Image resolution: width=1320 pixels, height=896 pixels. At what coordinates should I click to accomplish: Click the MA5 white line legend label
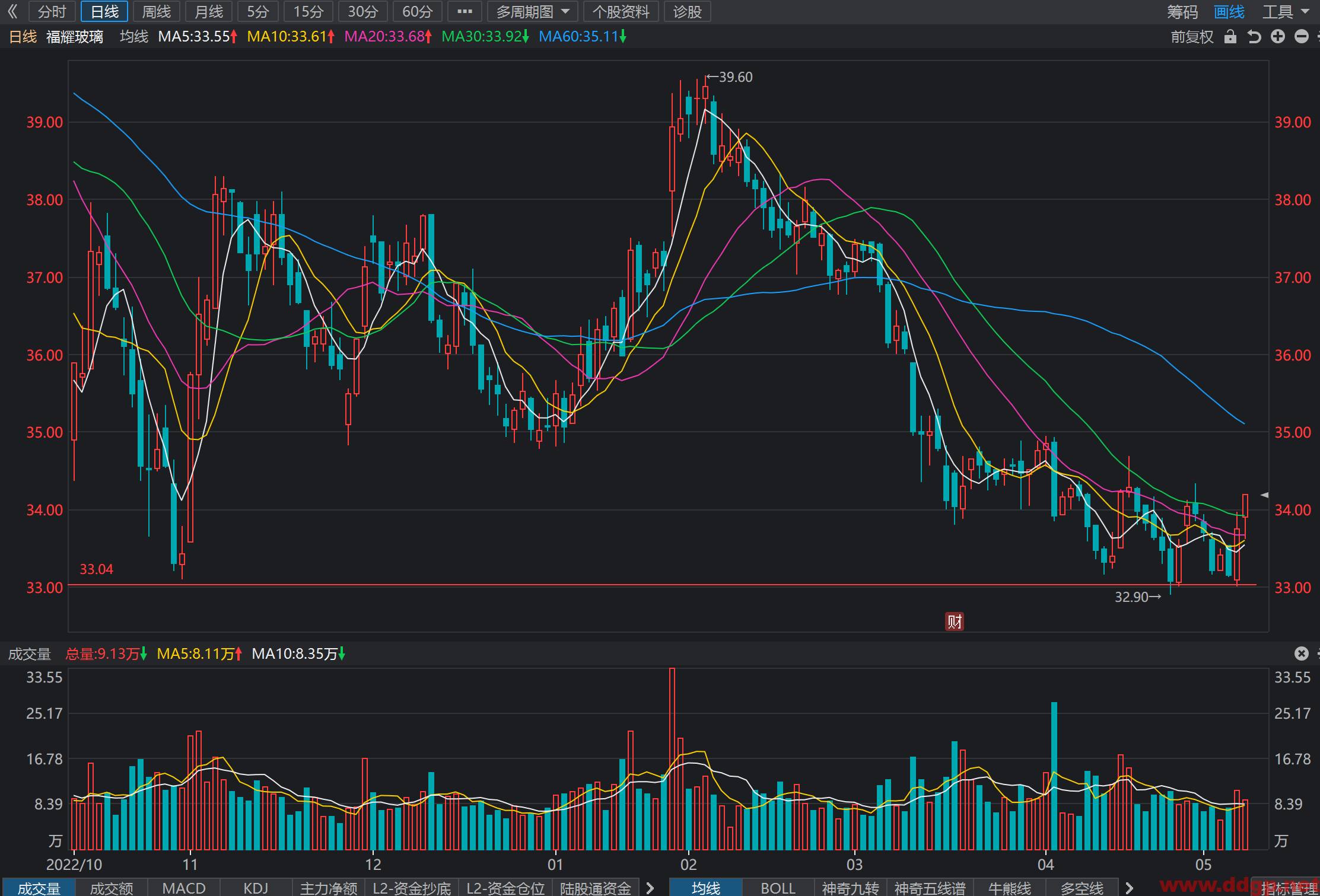coord(198,37)
